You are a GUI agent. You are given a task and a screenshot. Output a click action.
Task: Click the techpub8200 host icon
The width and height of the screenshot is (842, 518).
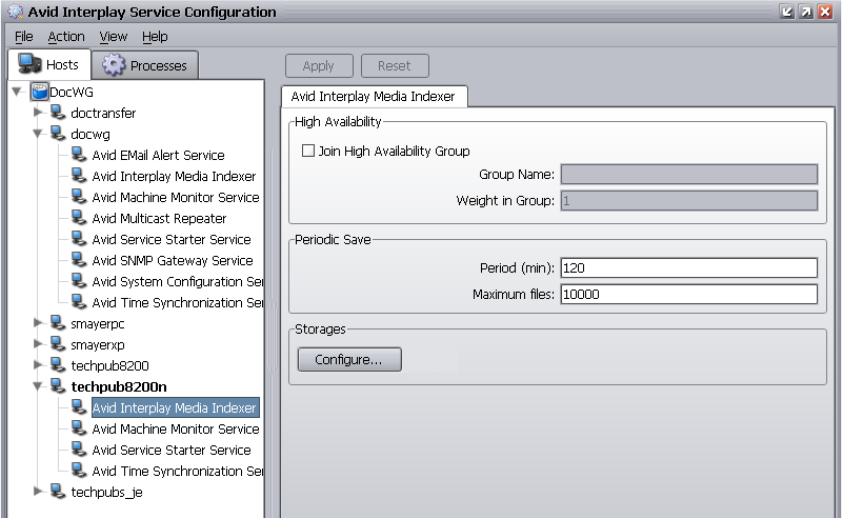click(58, 365)
